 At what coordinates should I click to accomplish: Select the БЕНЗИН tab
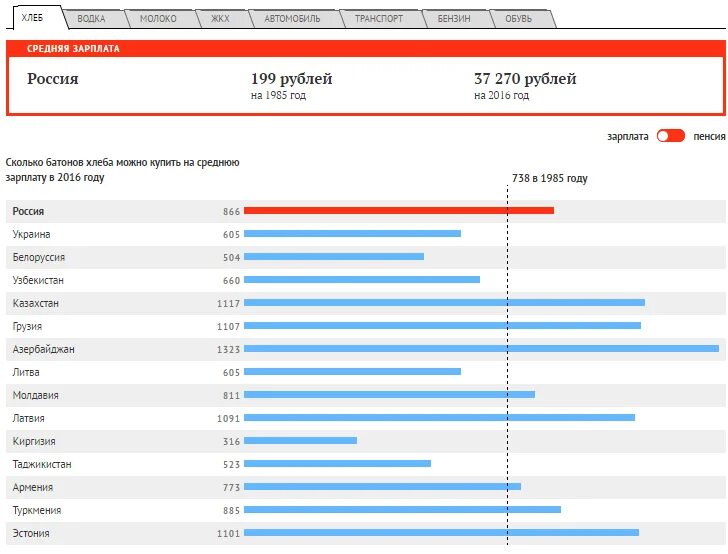[x=454, y=19]
